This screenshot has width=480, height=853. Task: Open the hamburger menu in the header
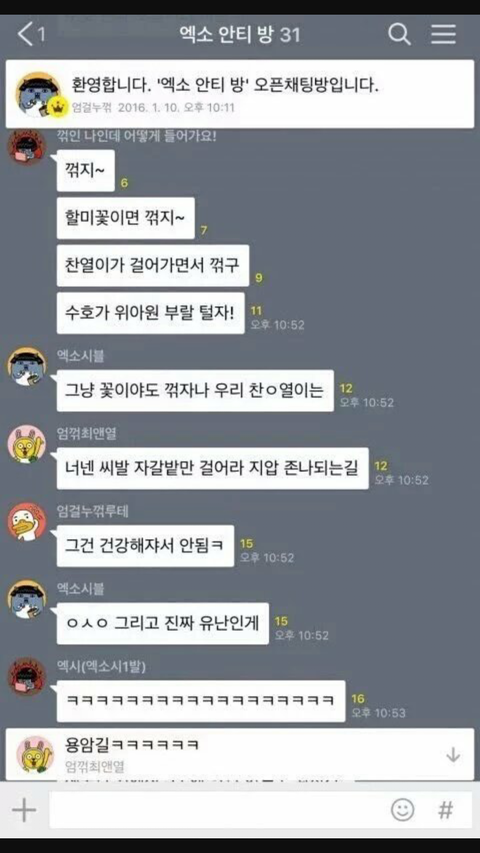[x=444, y=35]
